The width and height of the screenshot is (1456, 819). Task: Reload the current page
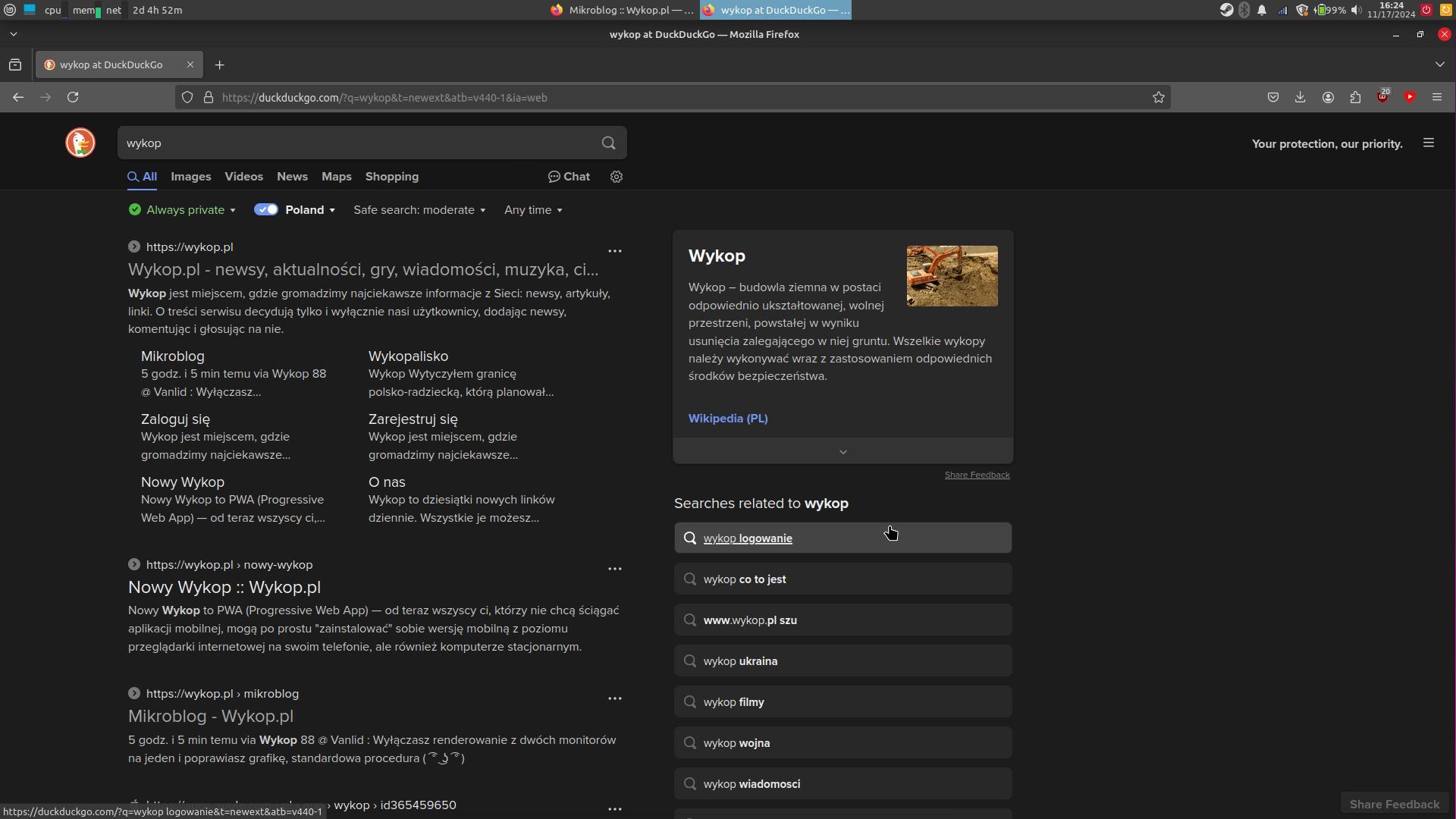click(x=73, y=97)
